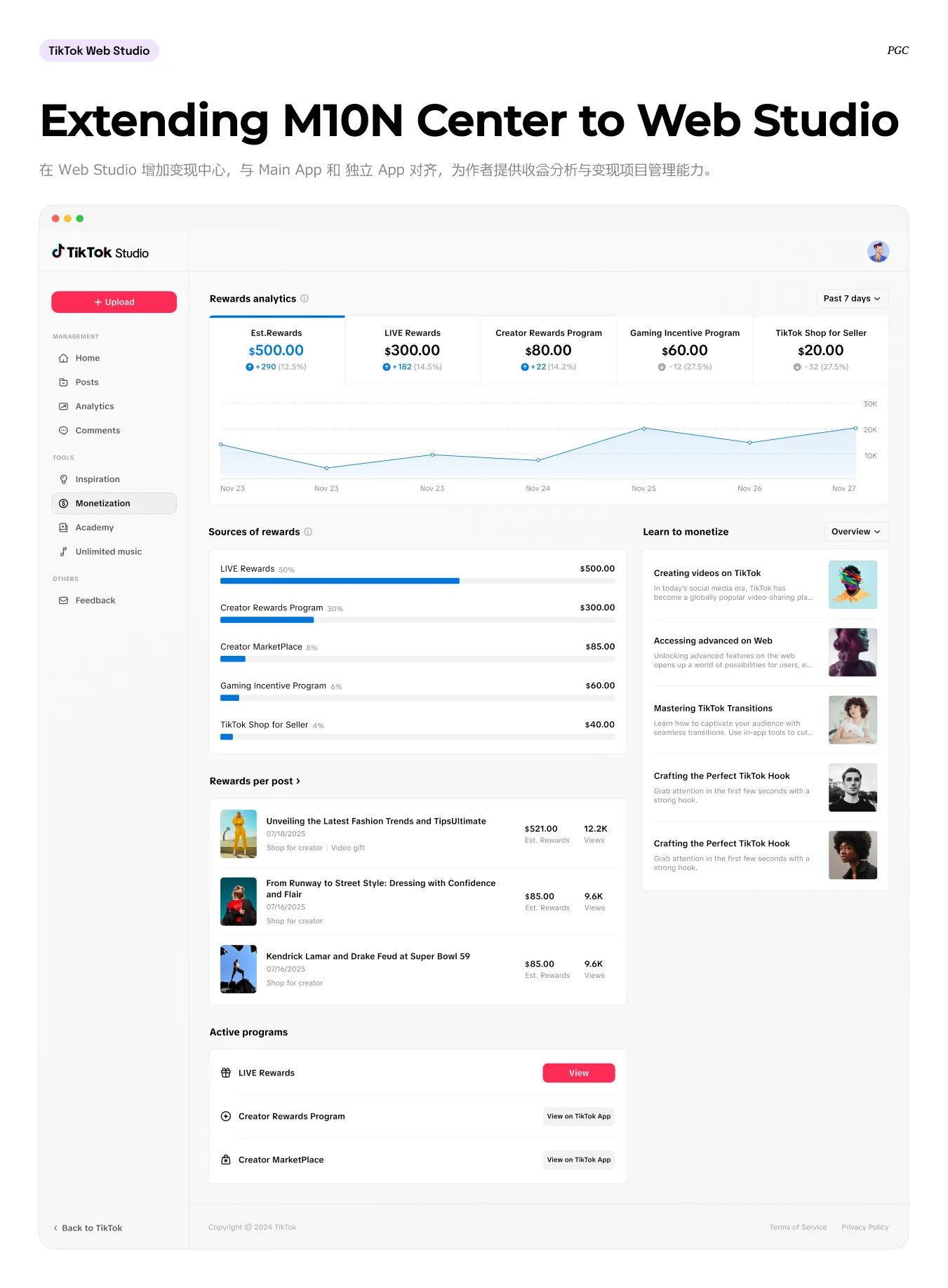Click the TikTok Studio logo

tap(100, 252)
